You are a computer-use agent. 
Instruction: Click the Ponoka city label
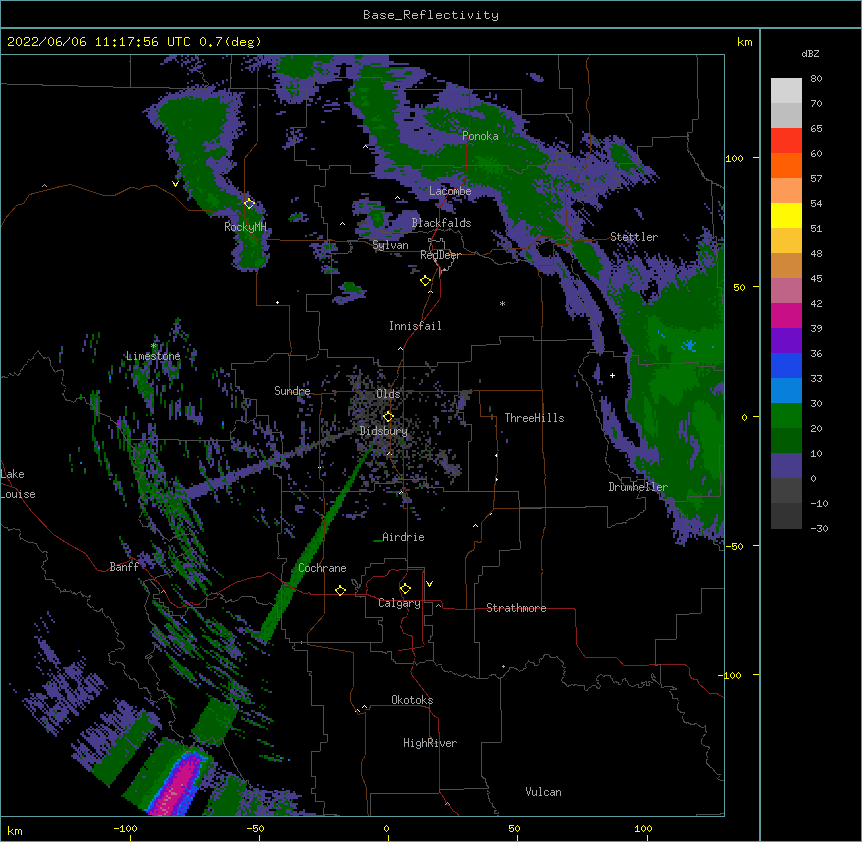pyautogui.click(x=480, y=136)
